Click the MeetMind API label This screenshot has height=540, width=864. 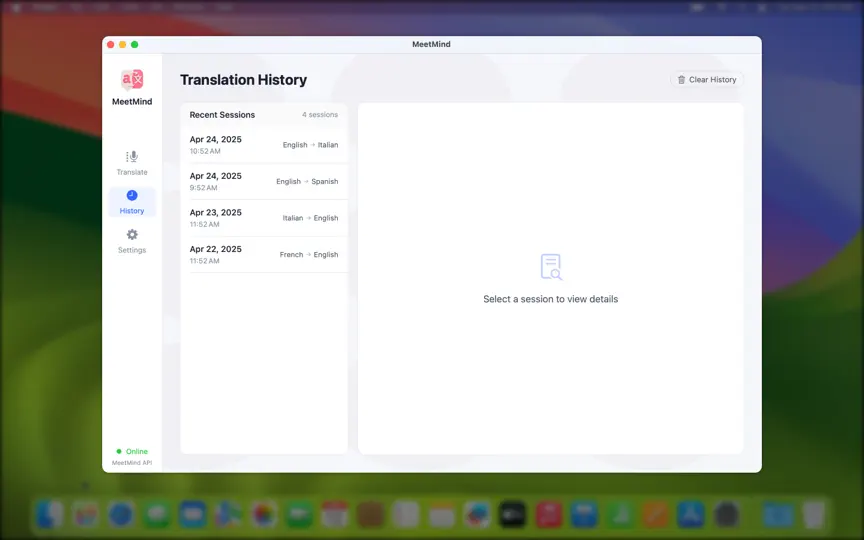[132, 463]
